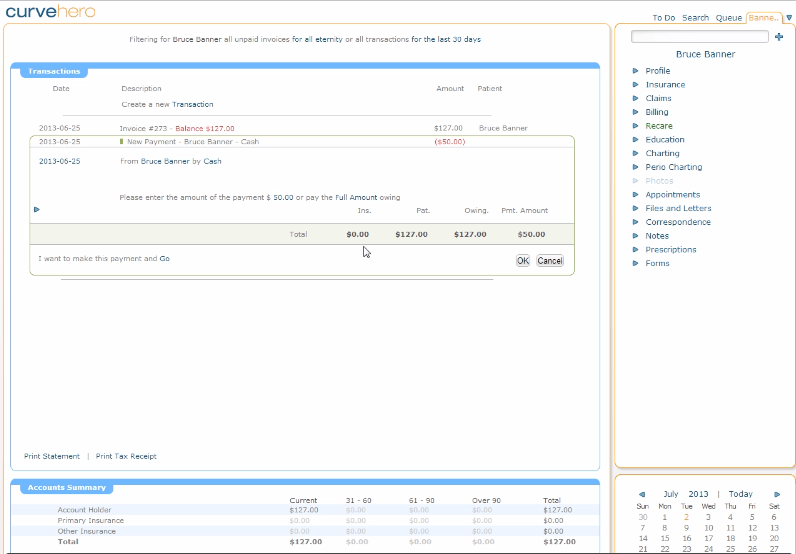The height and width of the screenshot is (554, 796).
Task: Open Insurance section
Action: click(x=665, y=84)
